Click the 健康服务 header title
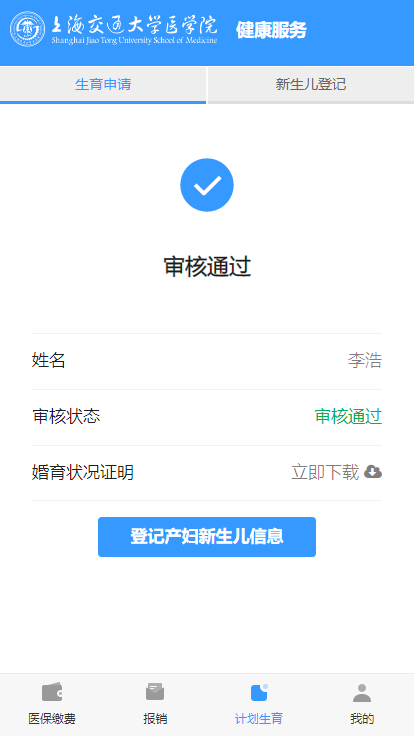Viewport: 414px width, 736px height. click(x=271, y=30)
